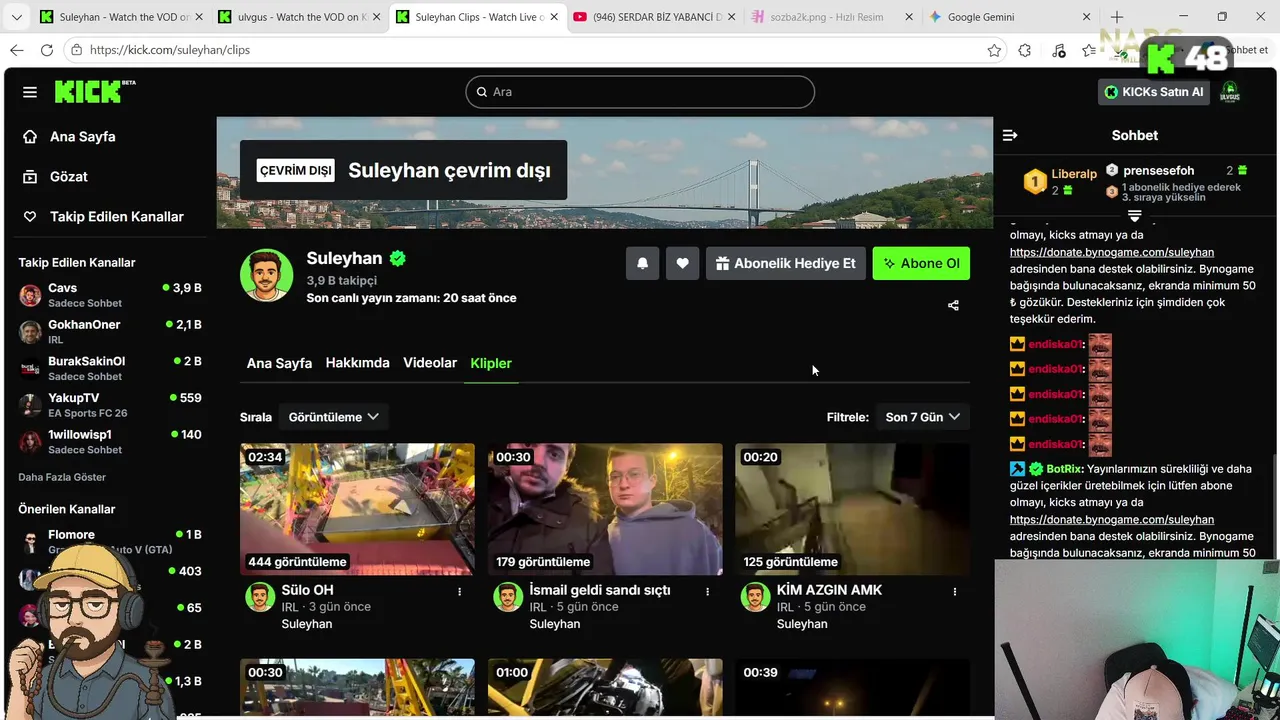The width and height of the screenshot is (1280, 720).
Task: Click the BotRix username in chat
Action: click(1065, 469)
